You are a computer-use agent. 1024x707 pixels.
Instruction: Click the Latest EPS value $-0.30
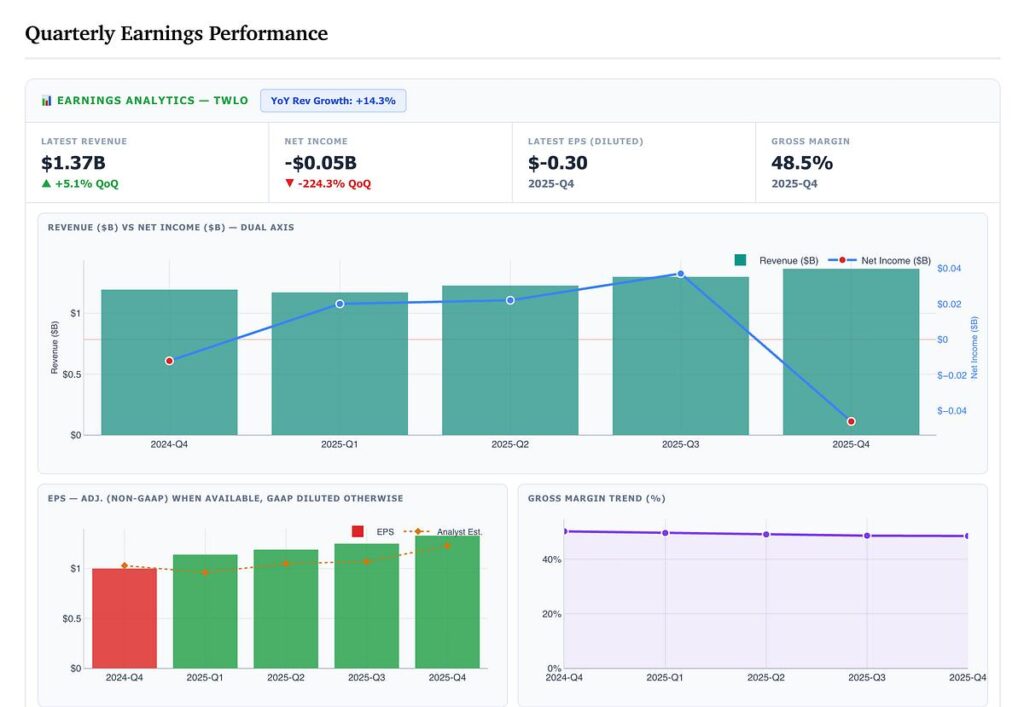click(x=558, y=163)
